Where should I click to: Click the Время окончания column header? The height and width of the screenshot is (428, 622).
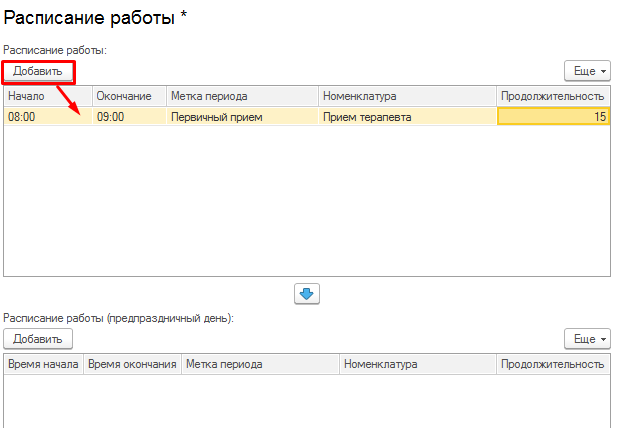point(132,364)
